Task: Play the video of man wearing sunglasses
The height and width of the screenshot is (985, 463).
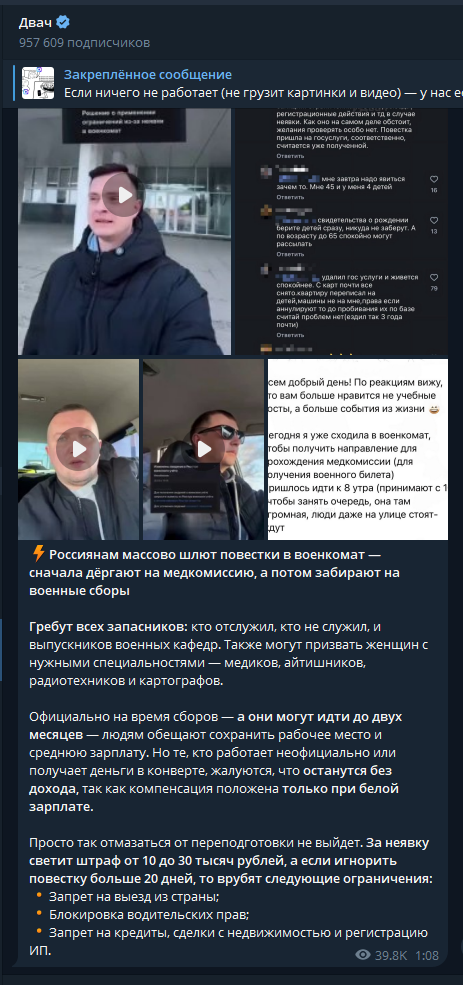Action: pos(204,449)
